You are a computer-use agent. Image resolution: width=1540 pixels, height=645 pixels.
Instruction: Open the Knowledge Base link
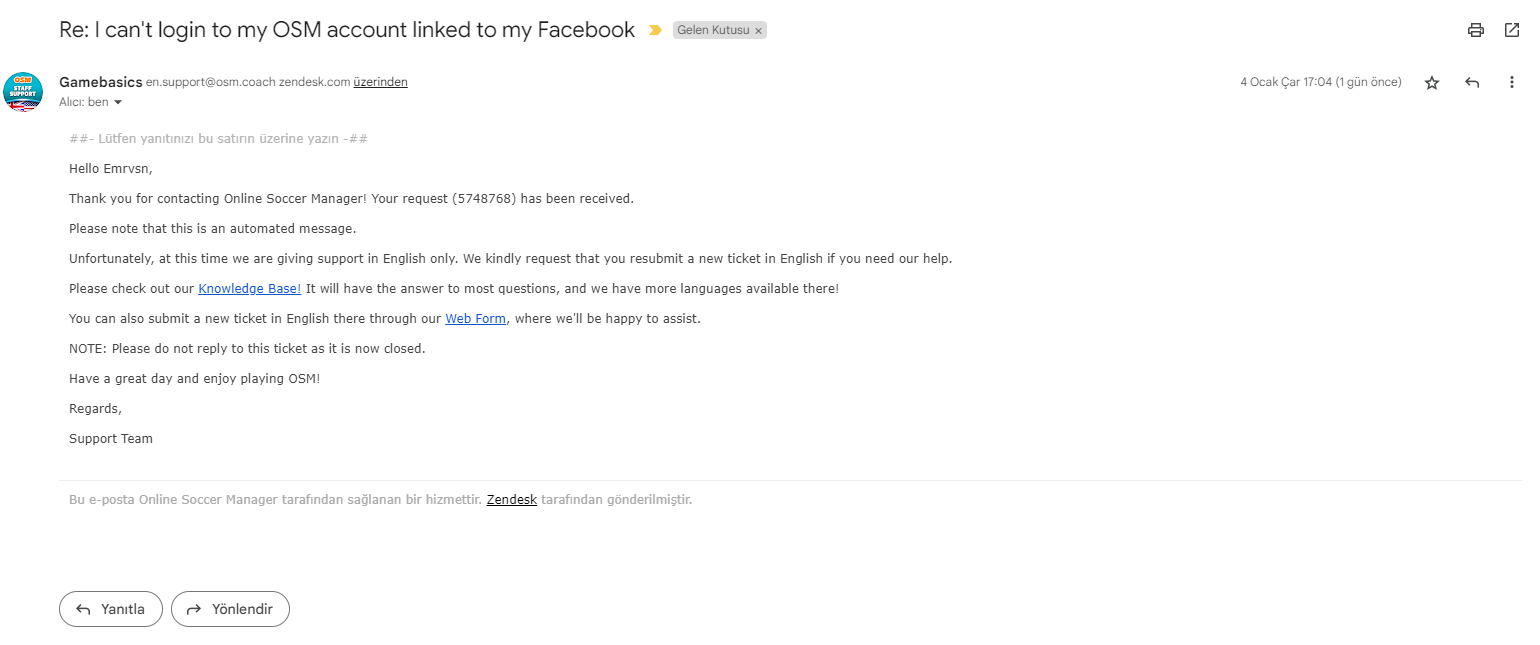249,289
